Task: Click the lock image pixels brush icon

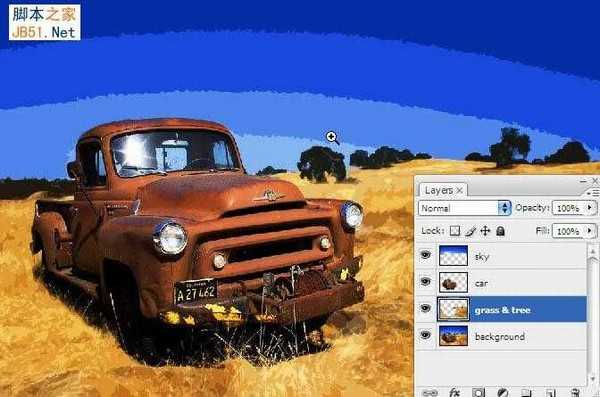Action: tap(470, 231)
